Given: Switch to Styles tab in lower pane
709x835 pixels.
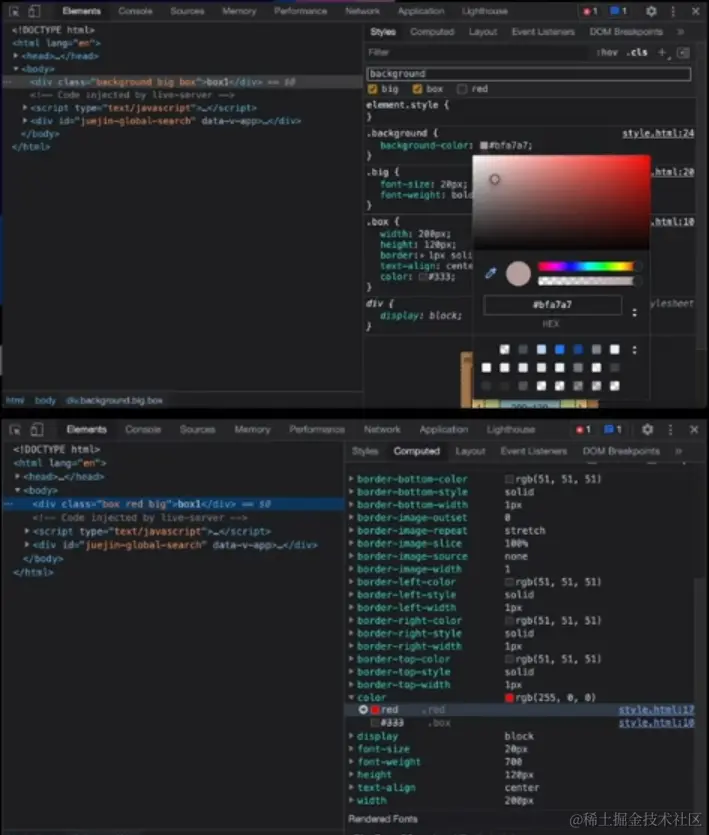Looking at the screenshot, I should (x=365, y=451).
